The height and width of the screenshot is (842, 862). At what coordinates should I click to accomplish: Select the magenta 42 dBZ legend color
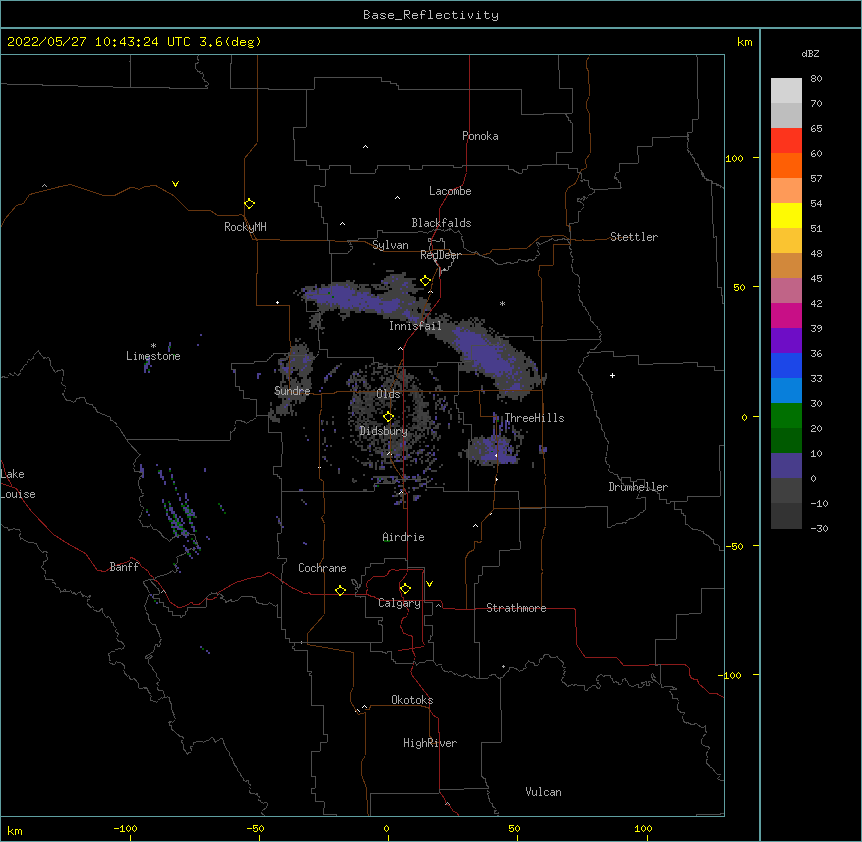[x=786, y=315]
